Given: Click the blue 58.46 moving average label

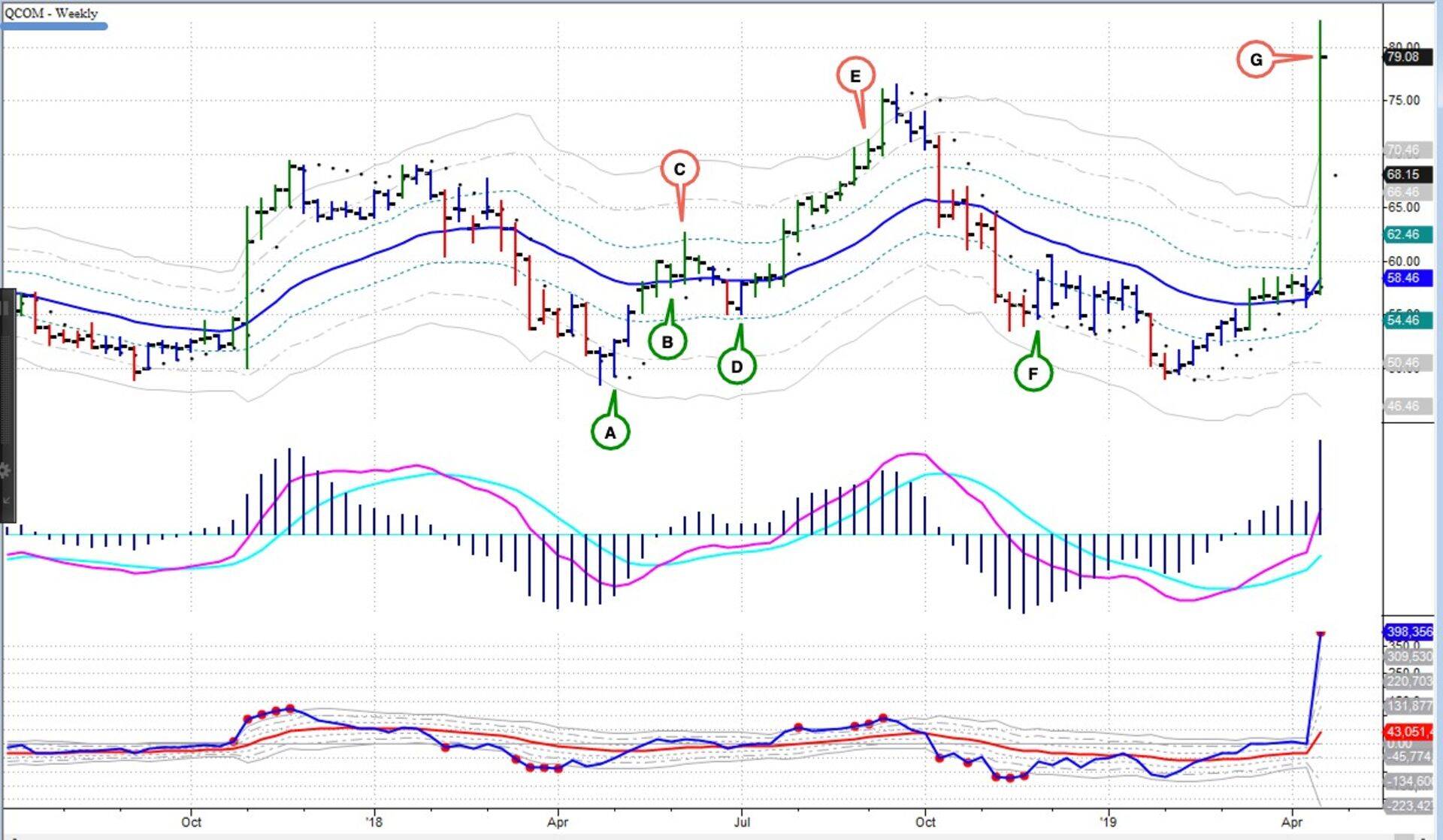Looking at the screenshot, I should click(x=1402, y=278).
